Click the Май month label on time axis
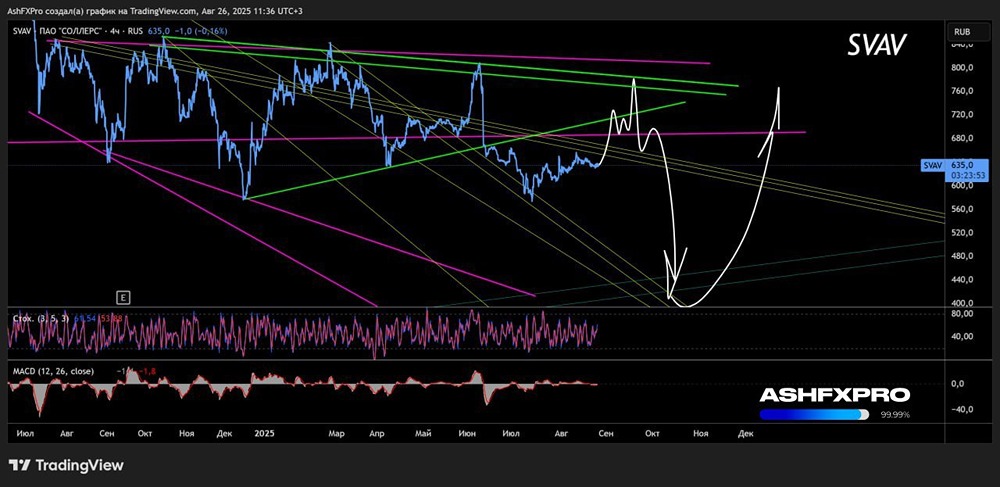Image resolution: width=1000 pixels, height=487 pixels. [x=423, y=434]
